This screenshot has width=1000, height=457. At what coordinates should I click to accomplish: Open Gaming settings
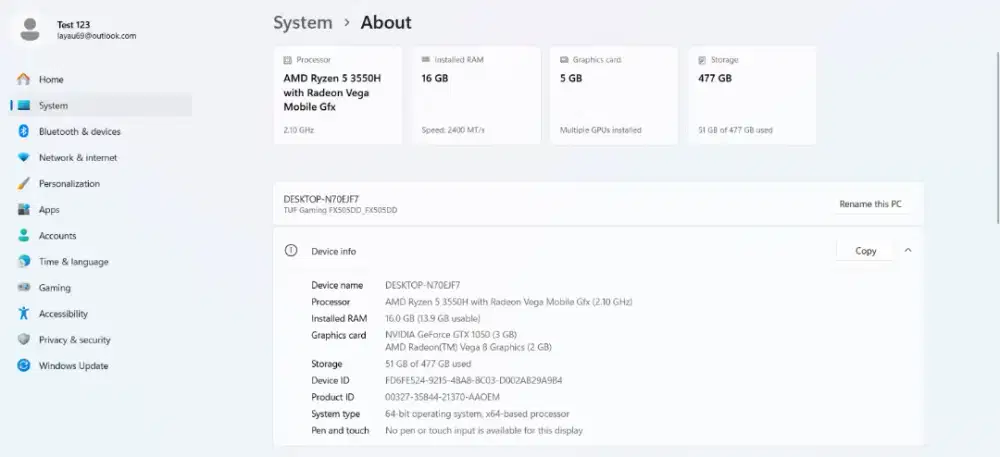pos(101,287)
